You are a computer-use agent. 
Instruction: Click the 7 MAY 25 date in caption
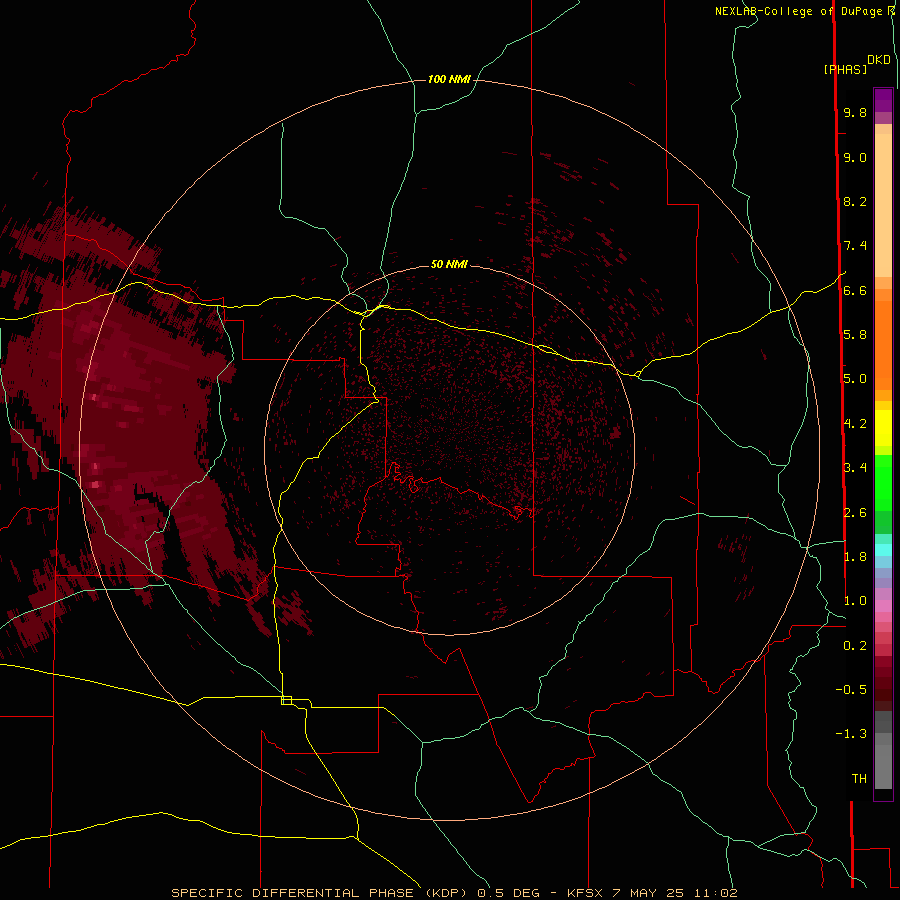tap(649, 893)
